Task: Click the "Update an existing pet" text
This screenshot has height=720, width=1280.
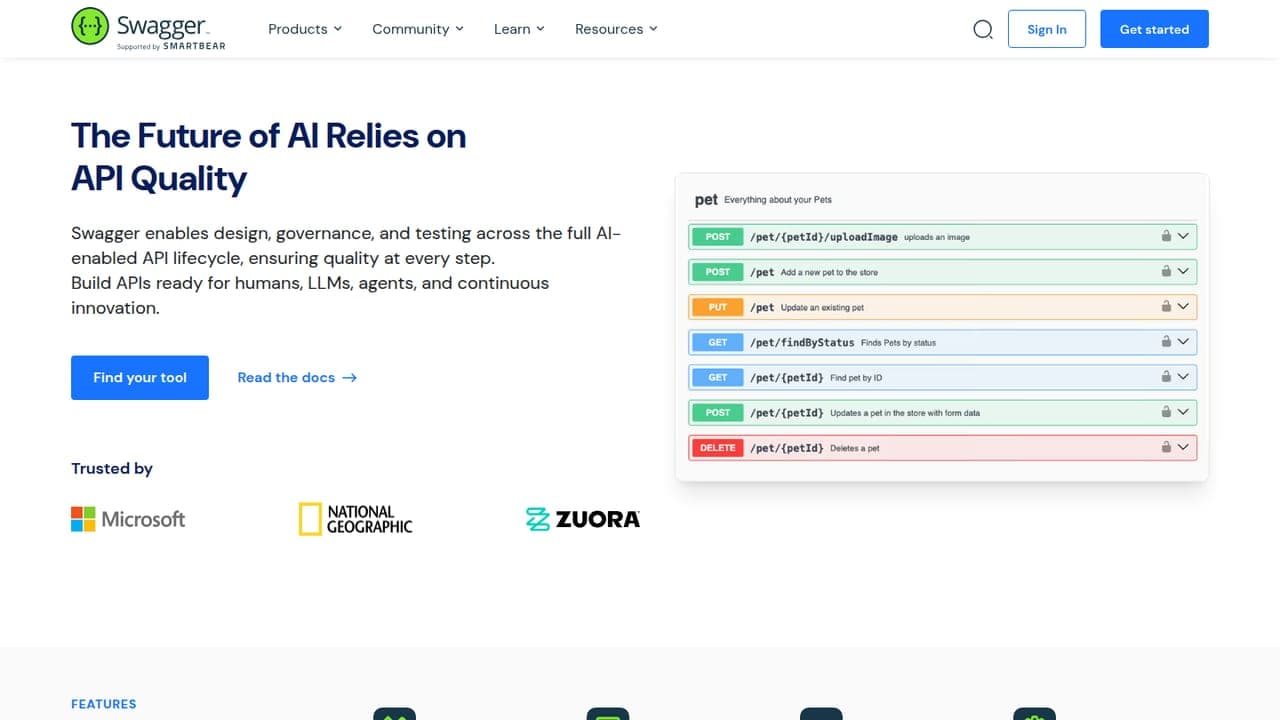Action: (822, 308)
